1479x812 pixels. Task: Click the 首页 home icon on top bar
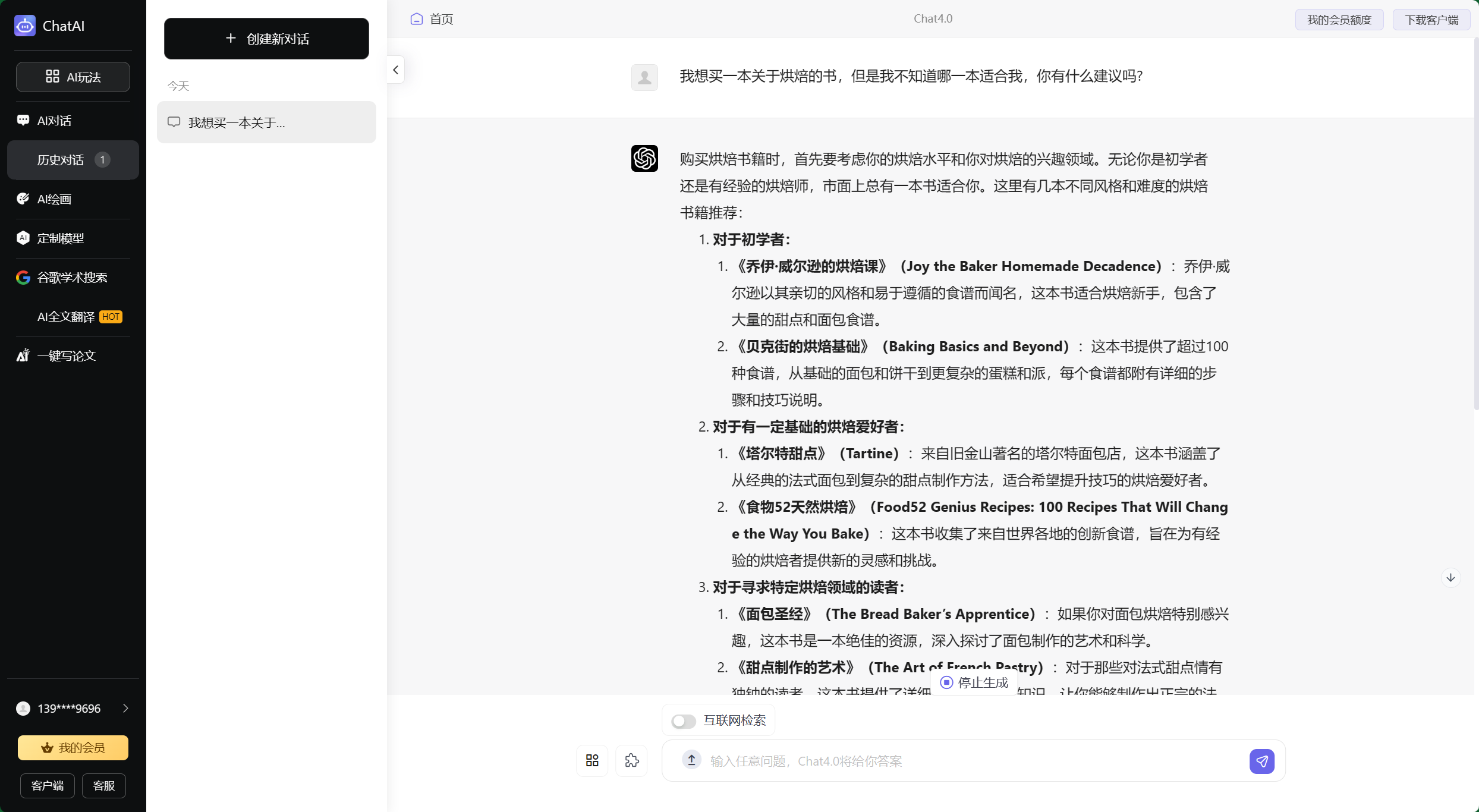click(416, 18)
